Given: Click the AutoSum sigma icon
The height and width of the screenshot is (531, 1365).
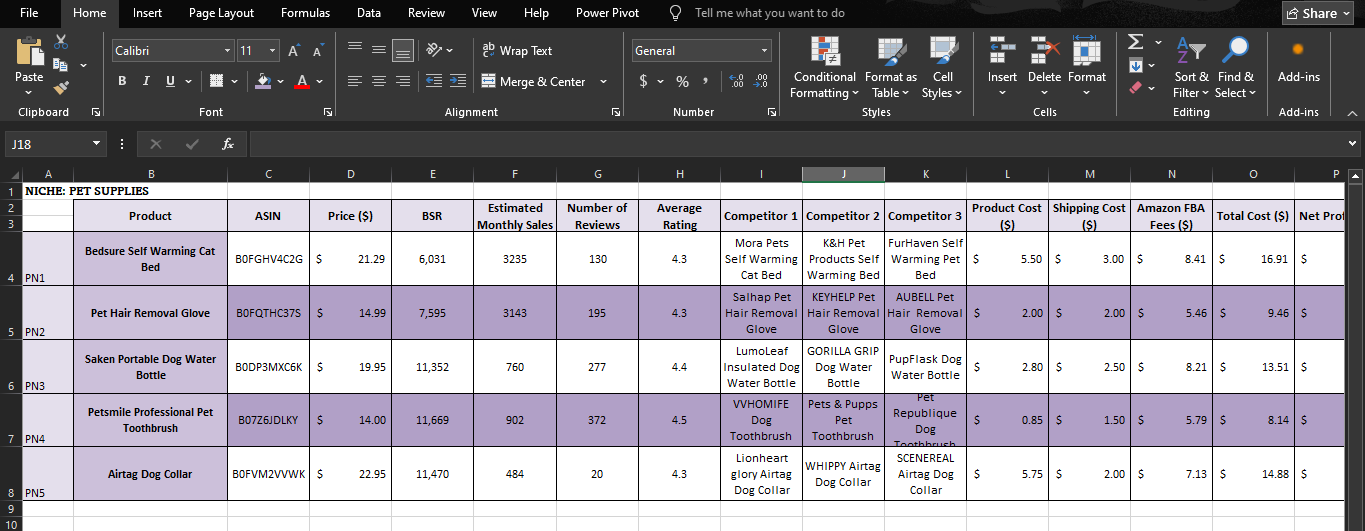Looking at the screenshot, I should point(1135,42).
